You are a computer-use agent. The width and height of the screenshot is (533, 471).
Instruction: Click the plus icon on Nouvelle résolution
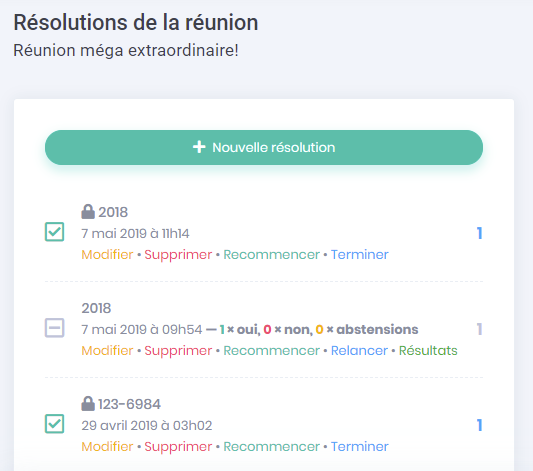click(x=199, y=147)
